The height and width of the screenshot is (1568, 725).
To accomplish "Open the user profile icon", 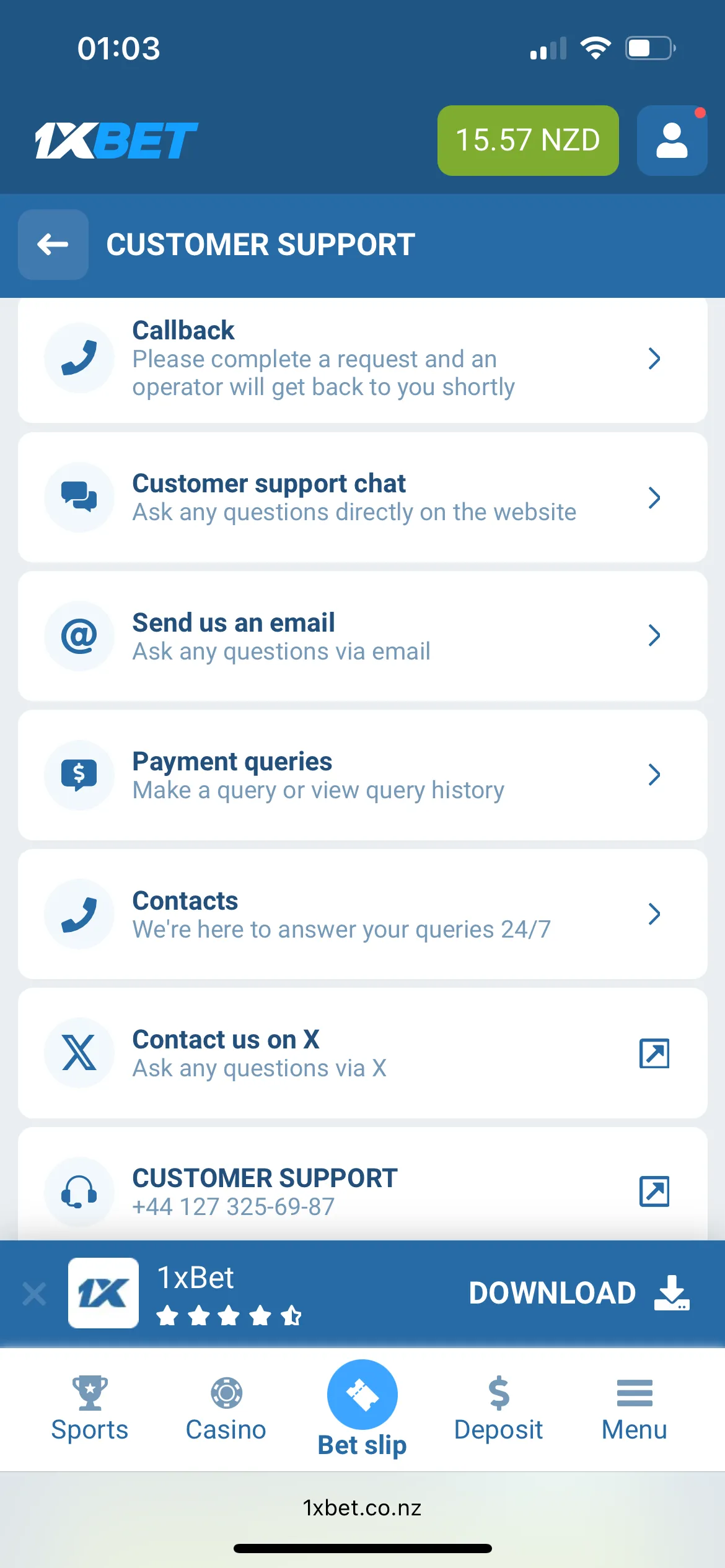I will [672, 141].
